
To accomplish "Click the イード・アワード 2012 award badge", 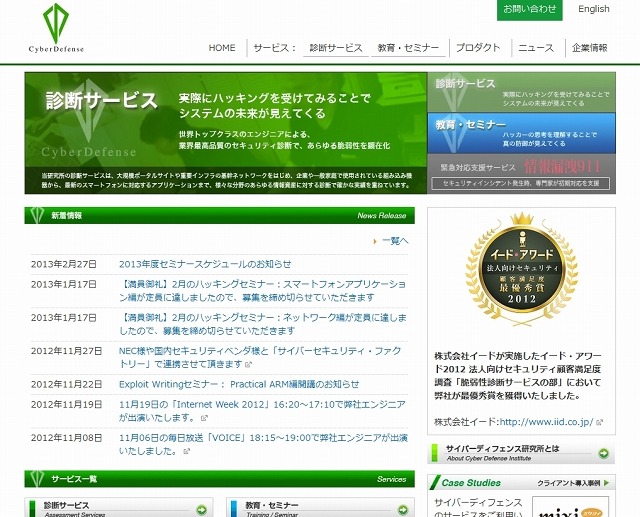I will (x=522, y=269).
